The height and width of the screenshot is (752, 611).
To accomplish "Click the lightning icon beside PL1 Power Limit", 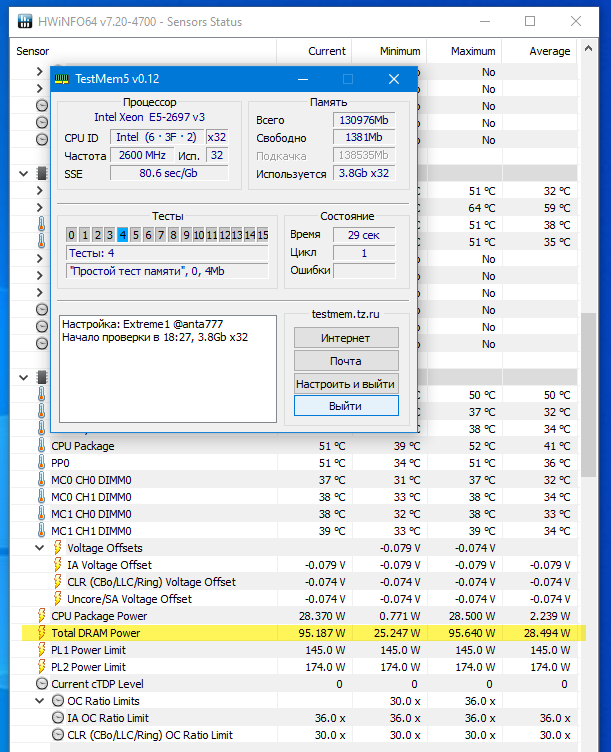I will (x=42, y=650).
